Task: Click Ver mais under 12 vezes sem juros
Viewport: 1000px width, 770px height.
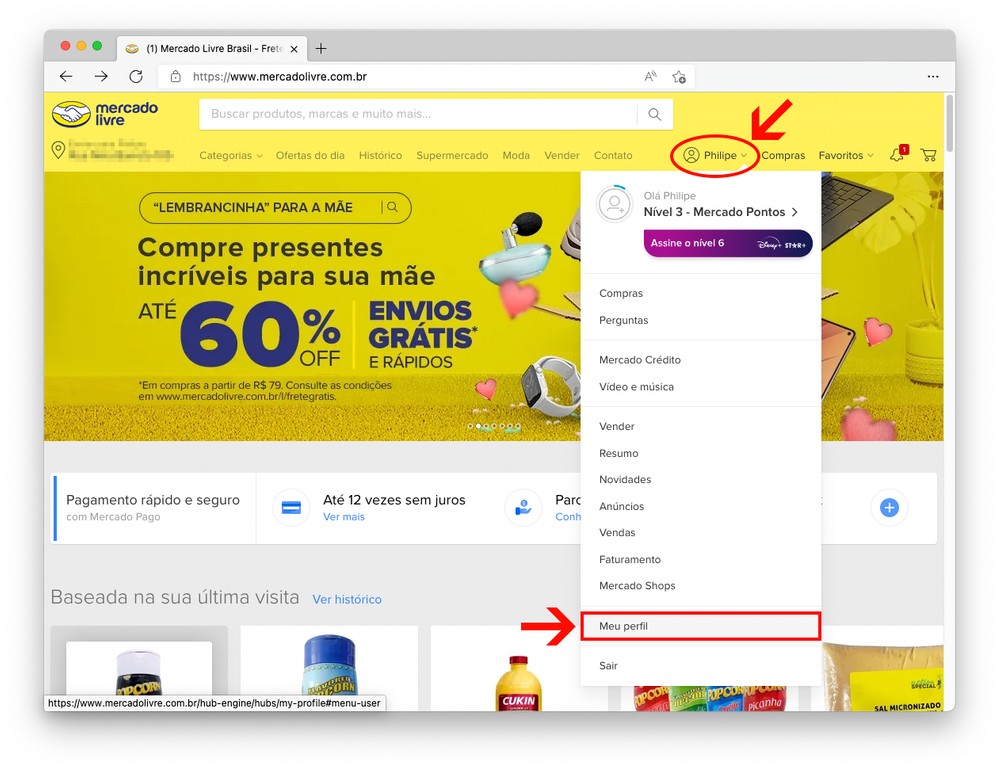Action: coord(344,517)
